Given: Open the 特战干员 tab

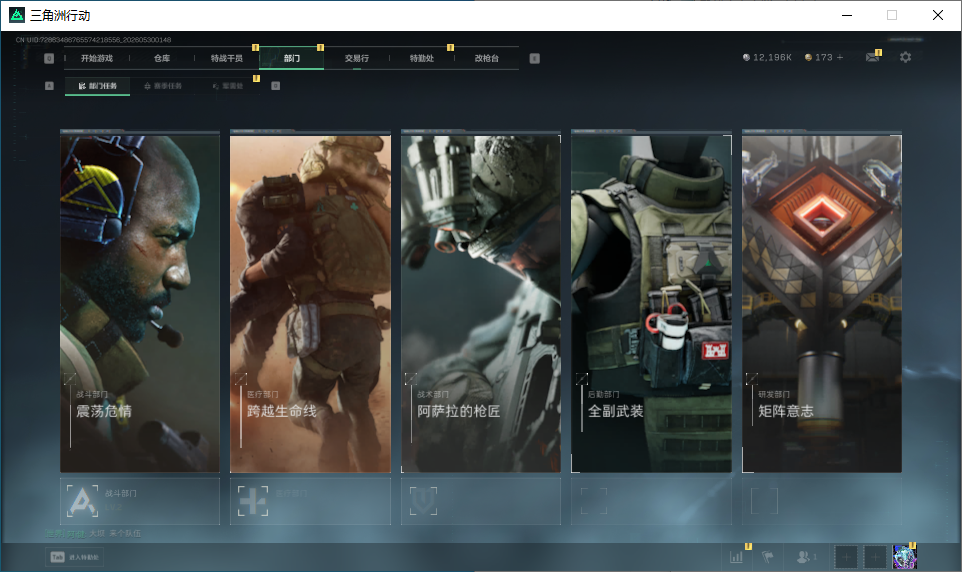Looking at the screenshot, I should click(227, 58).
